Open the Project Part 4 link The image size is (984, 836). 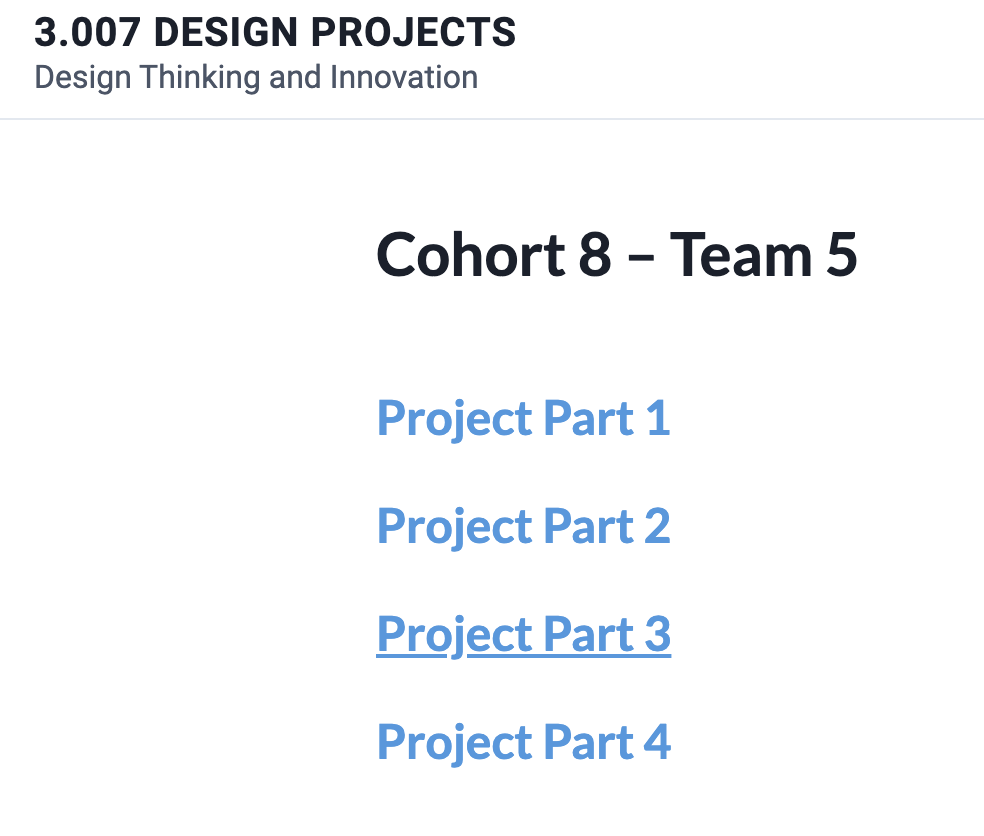[523, 742]
